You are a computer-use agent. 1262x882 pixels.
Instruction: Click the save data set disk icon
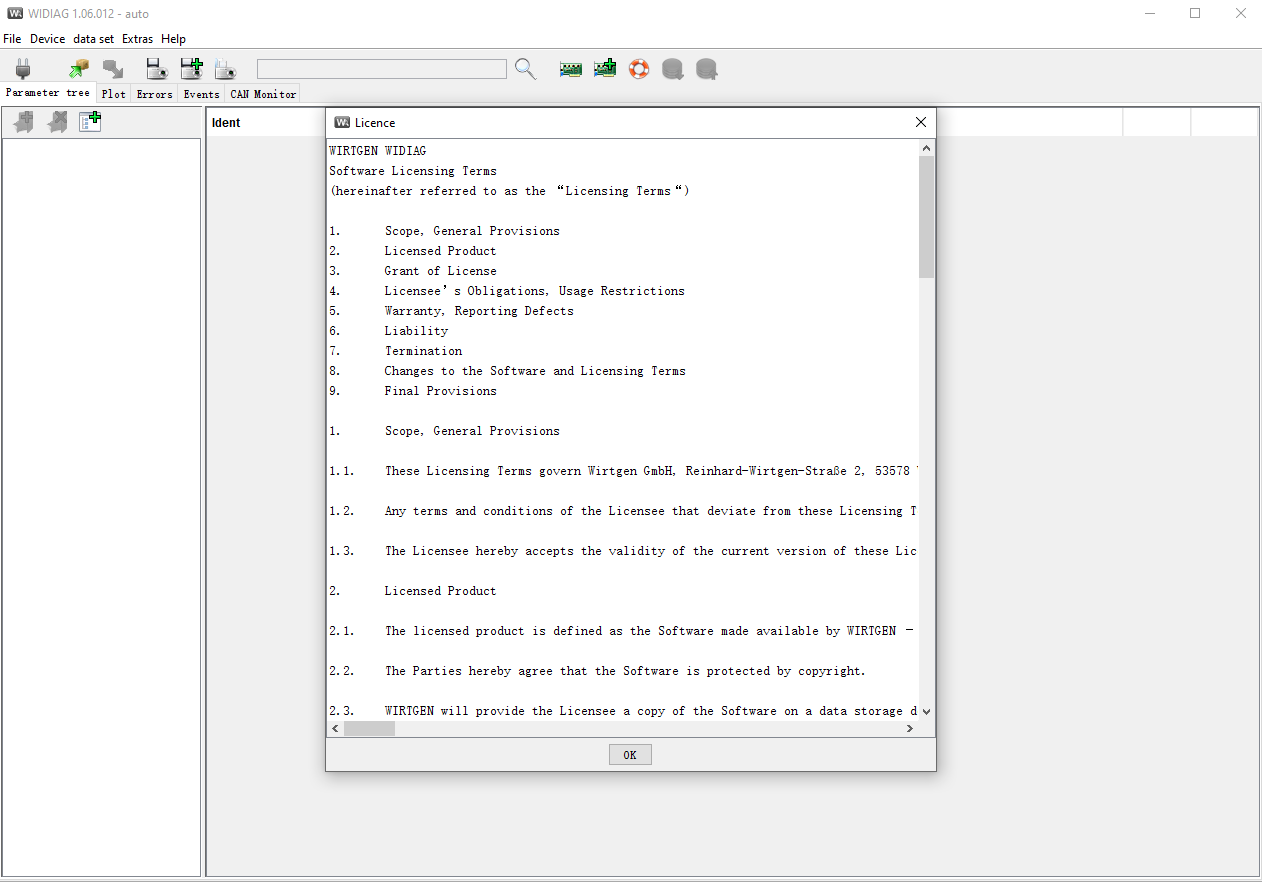pos(156,69)
